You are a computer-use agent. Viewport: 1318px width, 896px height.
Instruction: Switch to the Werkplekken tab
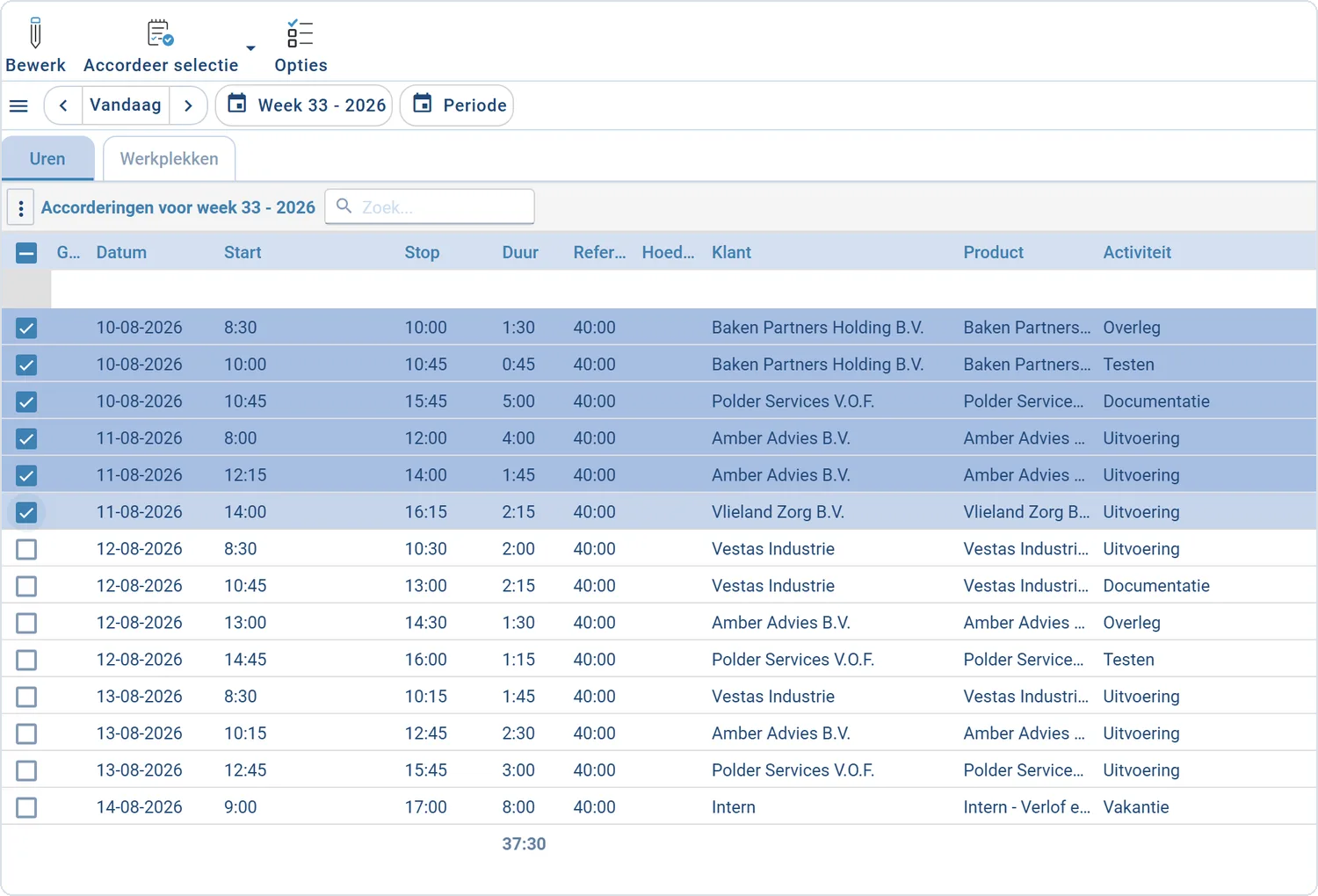tap(169, 159)
